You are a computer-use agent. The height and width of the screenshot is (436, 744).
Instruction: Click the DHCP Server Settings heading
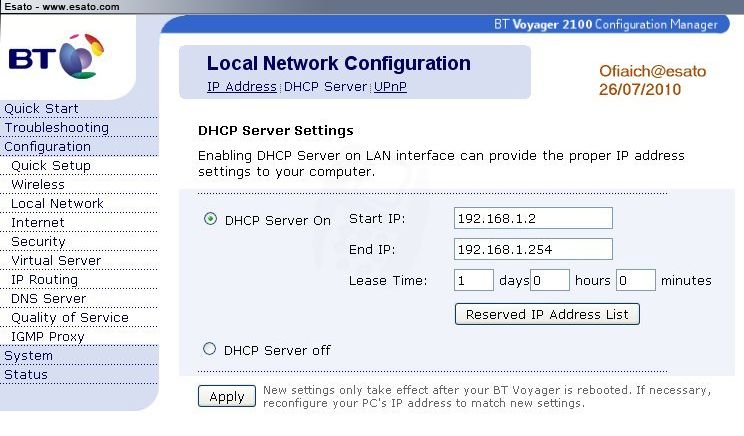[276, 130]
